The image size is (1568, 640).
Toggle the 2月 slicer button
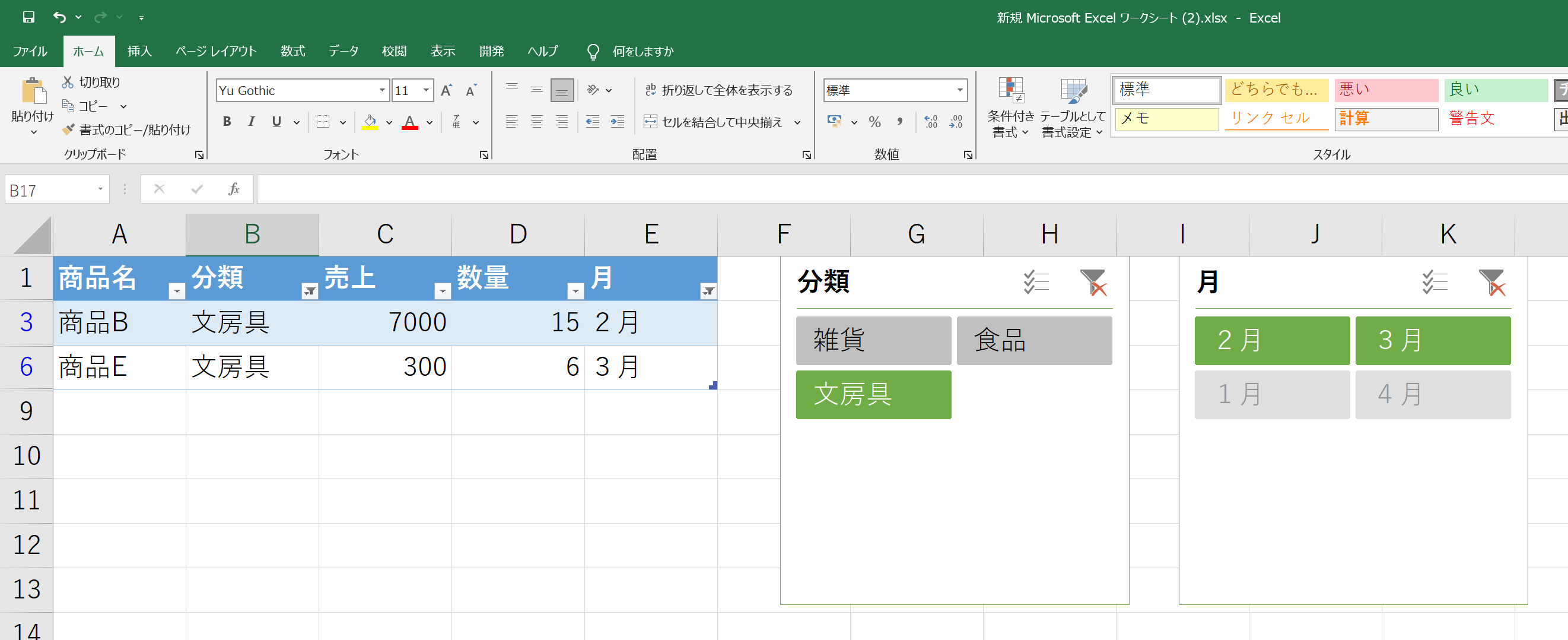pyautogui.click(x=1272, y=340)
